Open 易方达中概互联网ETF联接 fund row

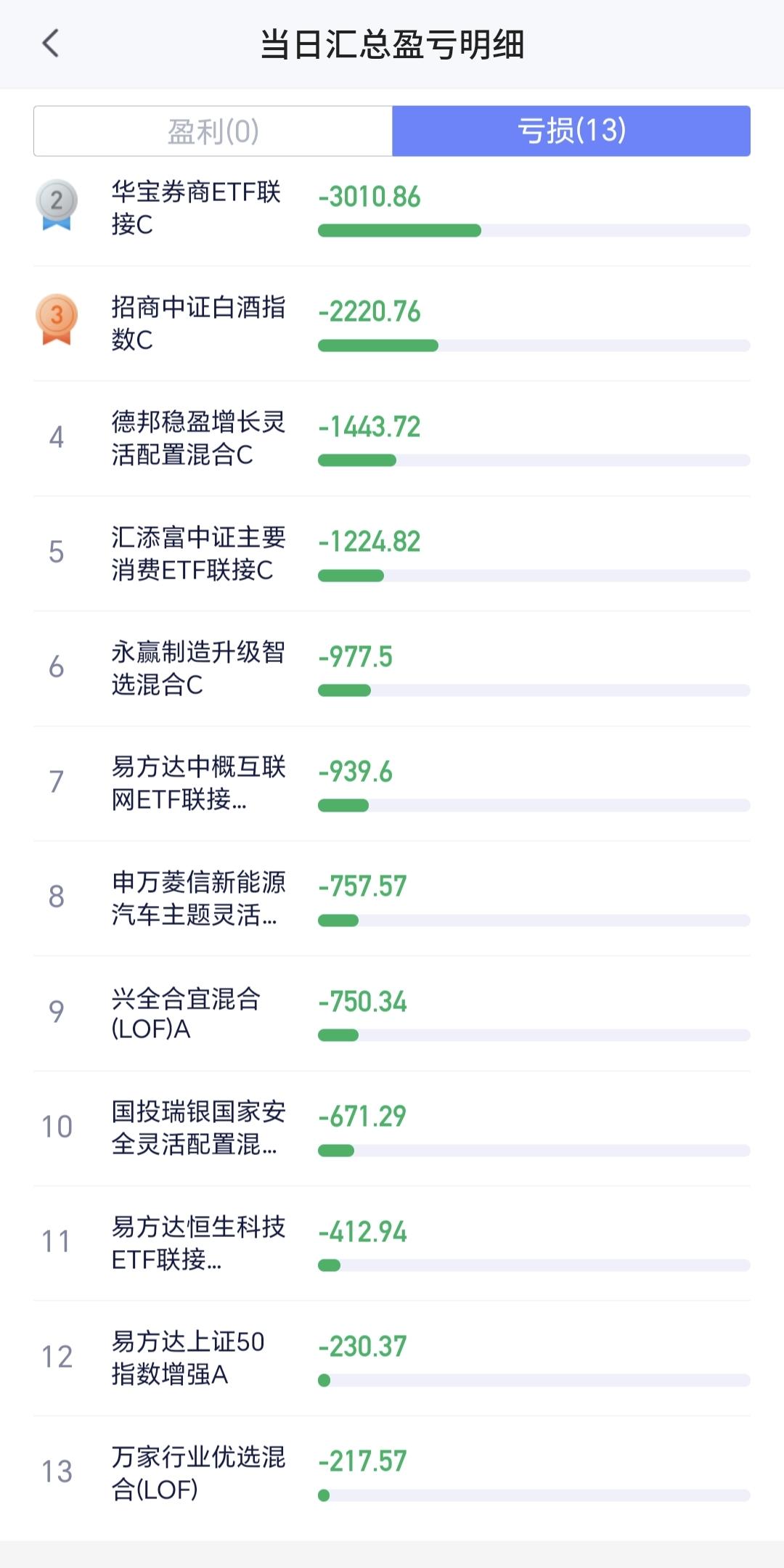(x=392, y=784)
